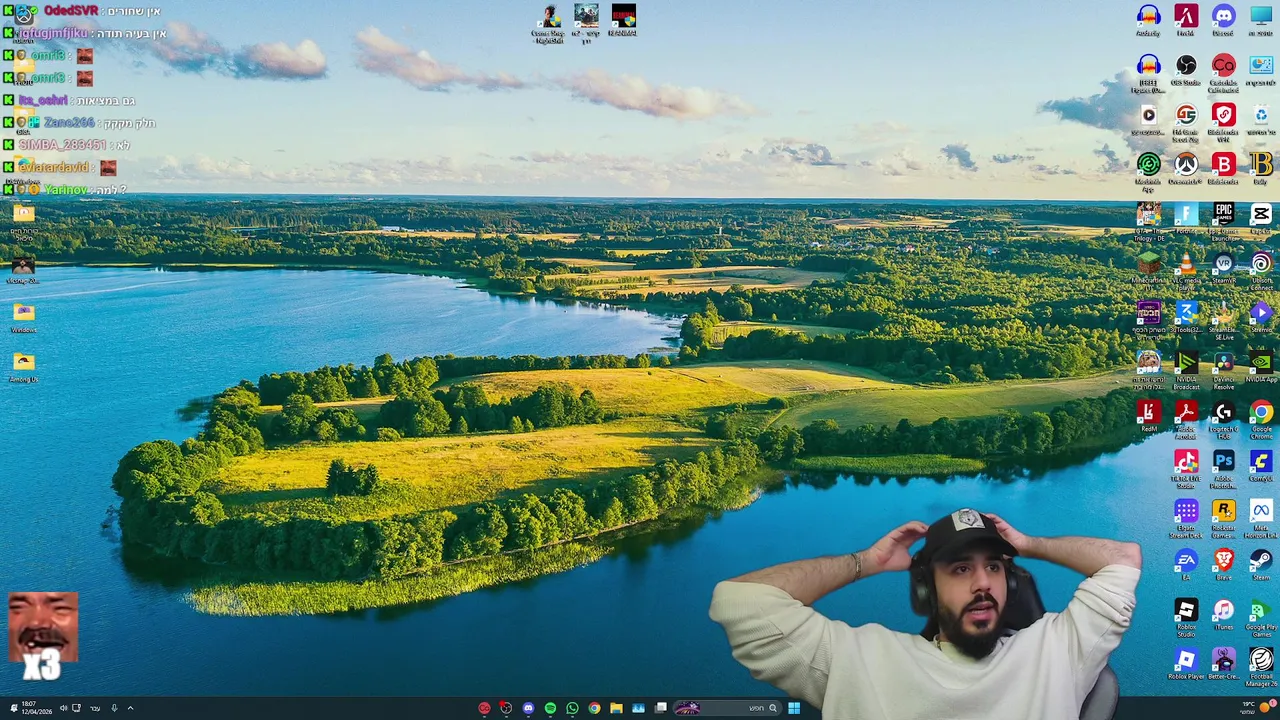1280x720 pixels.
Task: Open the Stremio desktop shortcut
Action: click(1261, 314)
